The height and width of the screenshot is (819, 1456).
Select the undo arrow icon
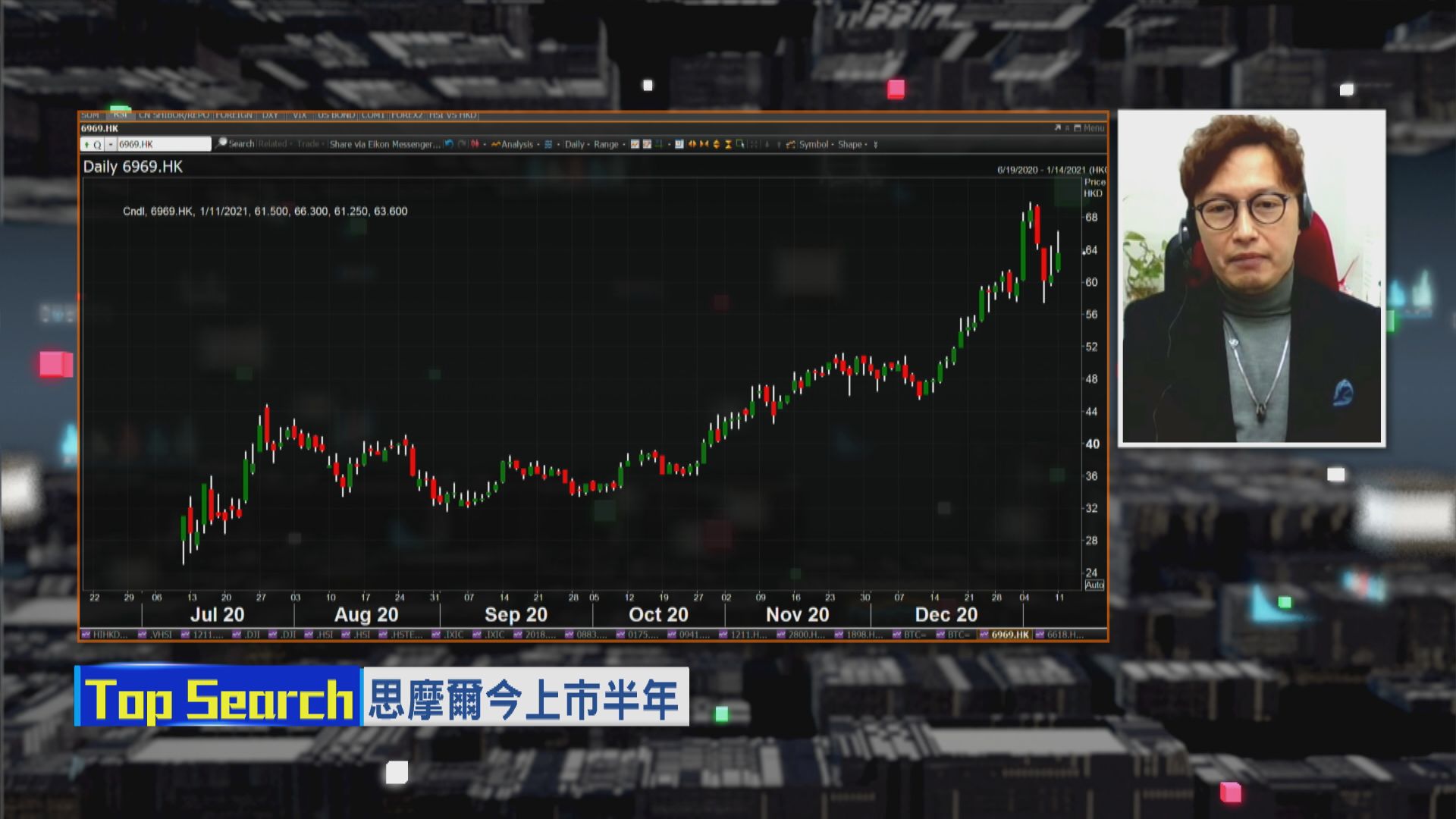pyautogui.click(x=448, y=144)
